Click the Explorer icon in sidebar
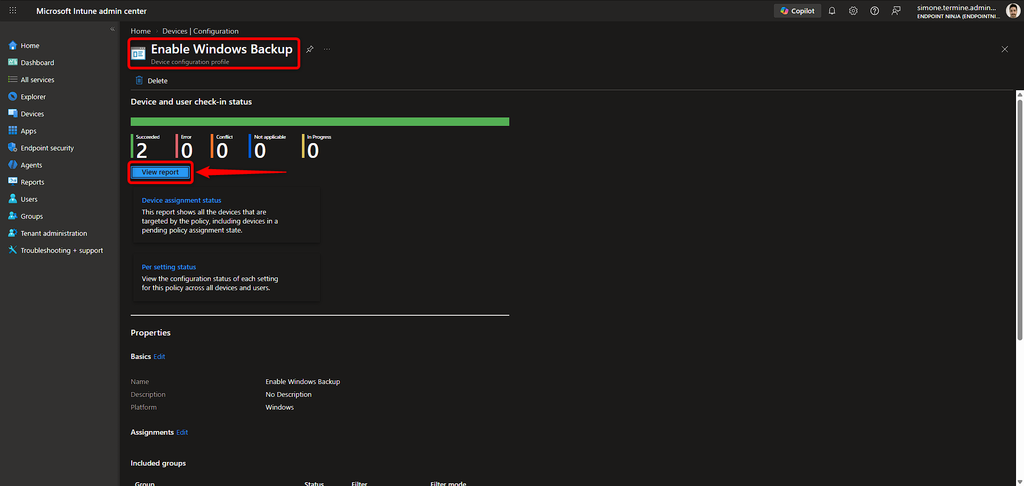 [12, 97]
